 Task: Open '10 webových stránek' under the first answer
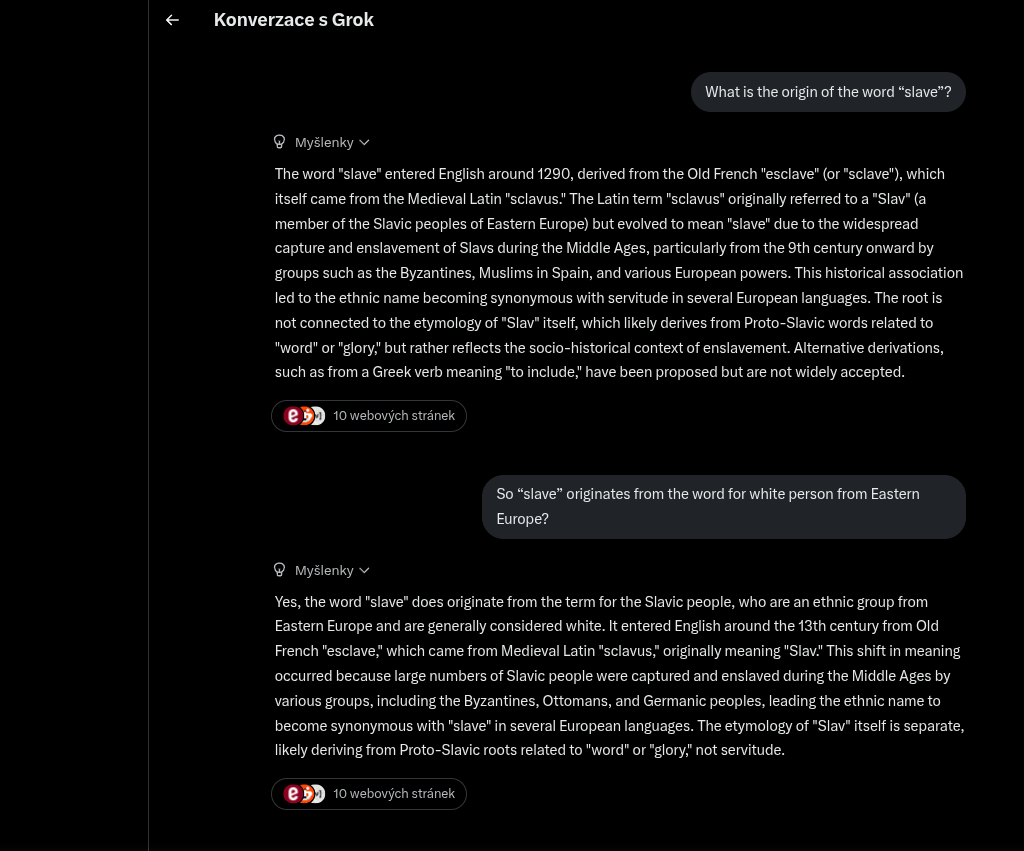(394, 416)
